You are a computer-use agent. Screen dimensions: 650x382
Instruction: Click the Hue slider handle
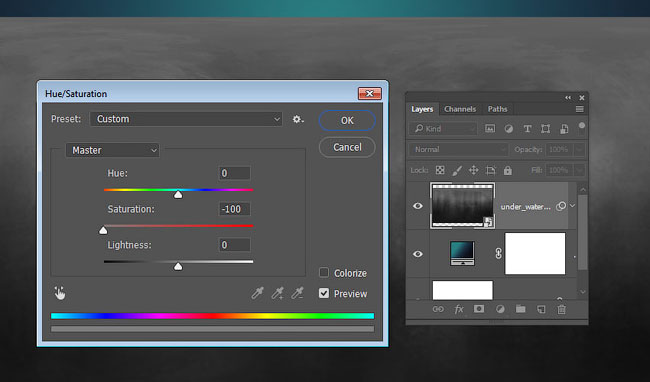[x=178, y=194]
